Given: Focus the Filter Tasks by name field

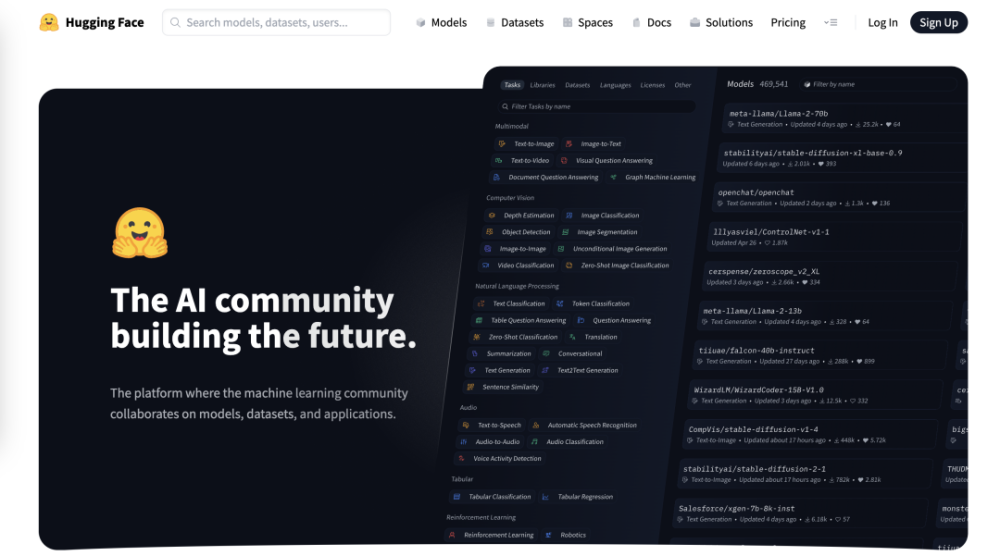Looking at the screenshot, I should click(x=597, y=106).
